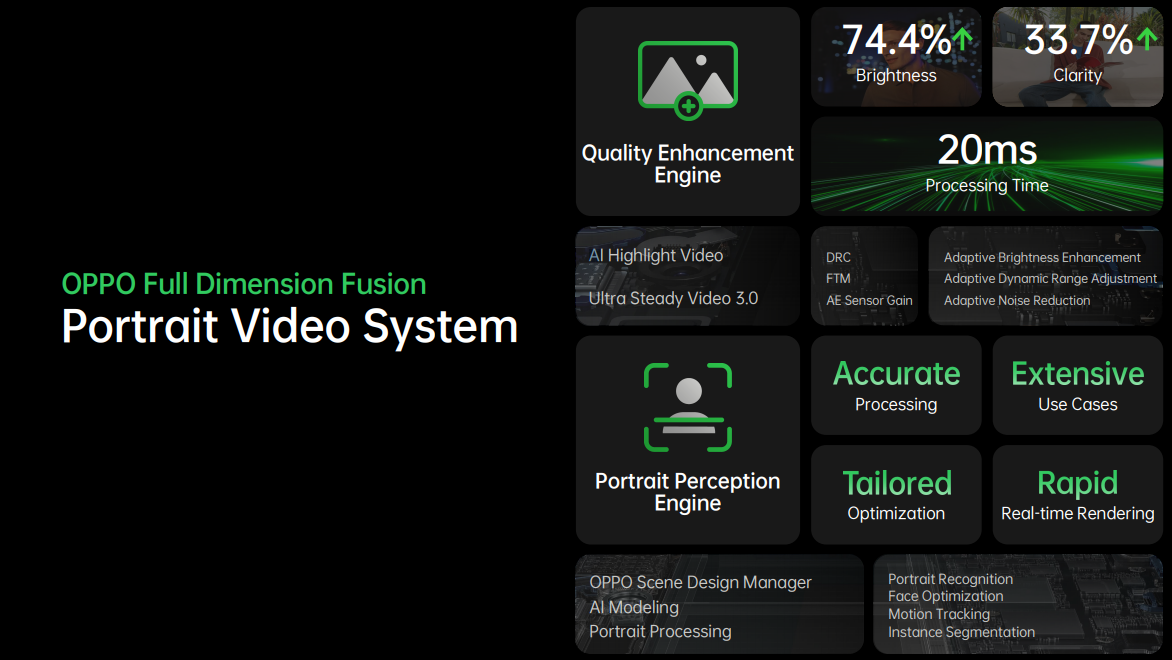This screenshot has height=660, width=1172.
Task: Click the 'Portrait Perception Engine' title
Action: (688, 492)
